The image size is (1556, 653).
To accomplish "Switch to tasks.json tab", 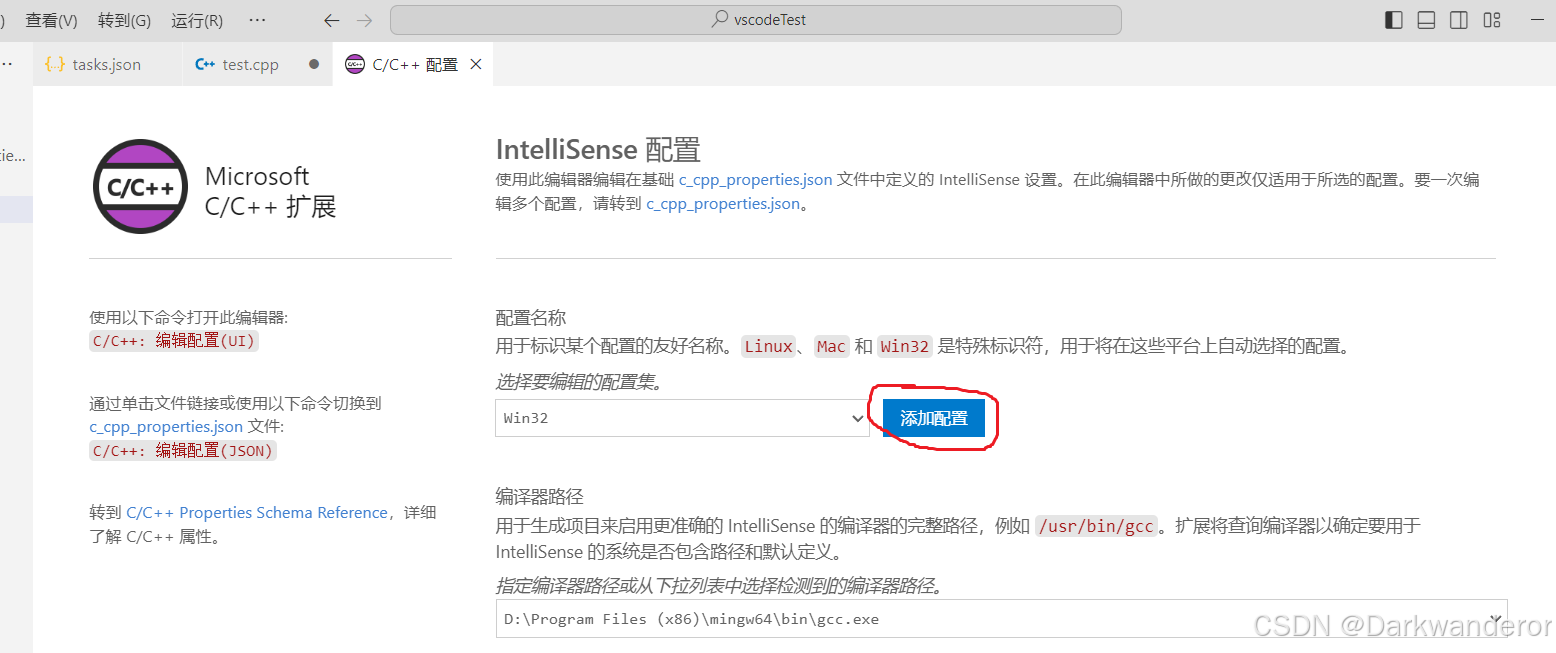I will (107, 64).
